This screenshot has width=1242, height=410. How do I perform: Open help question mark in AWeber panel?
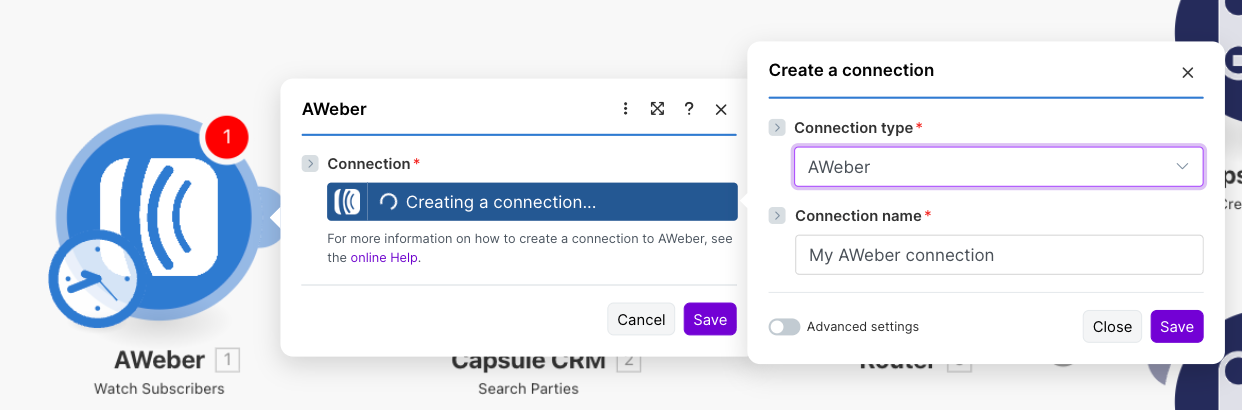[689, 109]
